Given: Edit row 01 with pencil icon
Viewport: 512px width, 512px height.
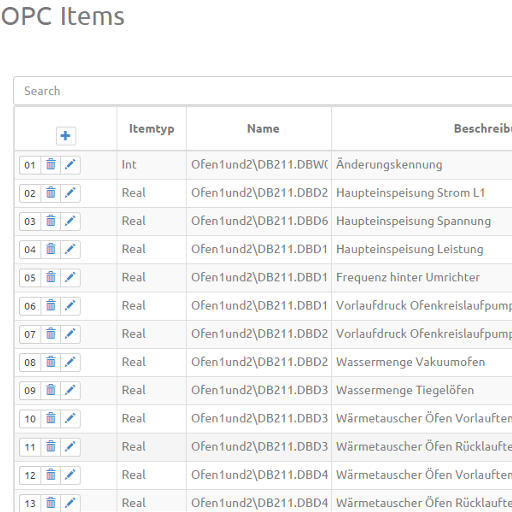Looking at the screenshot, I should (70, 165).
